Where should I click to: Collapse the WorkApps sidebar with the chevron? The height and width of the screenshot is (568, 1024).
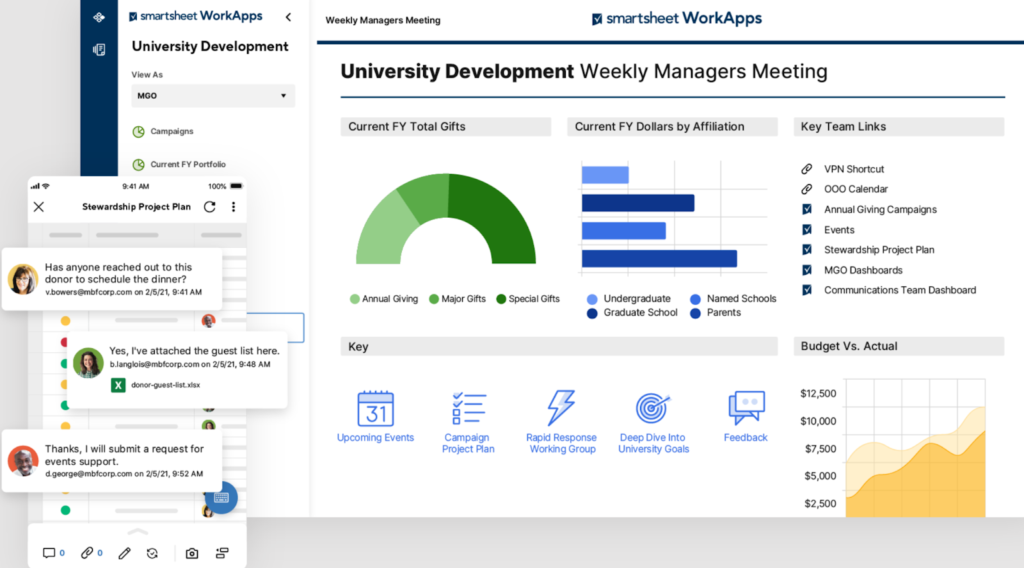288,18
